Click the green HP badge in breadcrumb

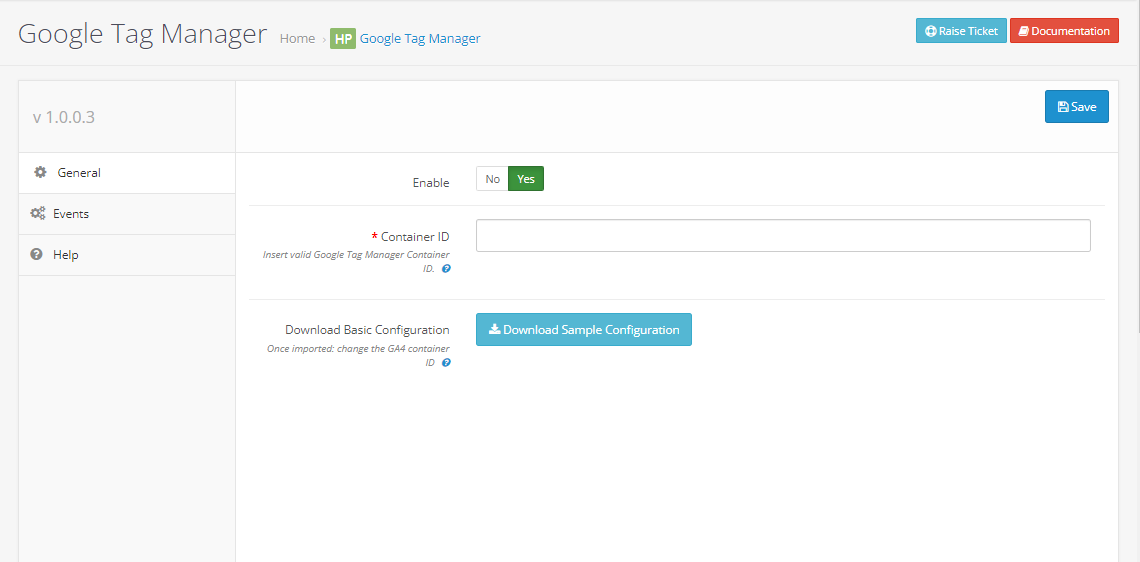(343, 39)
